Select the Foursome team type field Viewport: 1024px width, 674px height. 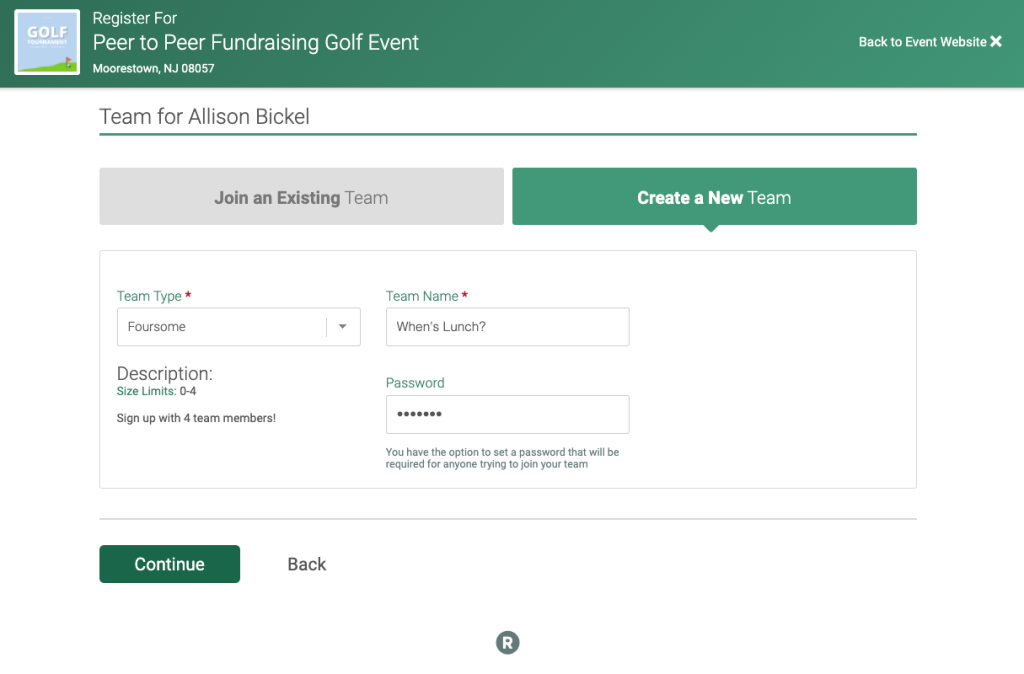[x=238, y=327]
